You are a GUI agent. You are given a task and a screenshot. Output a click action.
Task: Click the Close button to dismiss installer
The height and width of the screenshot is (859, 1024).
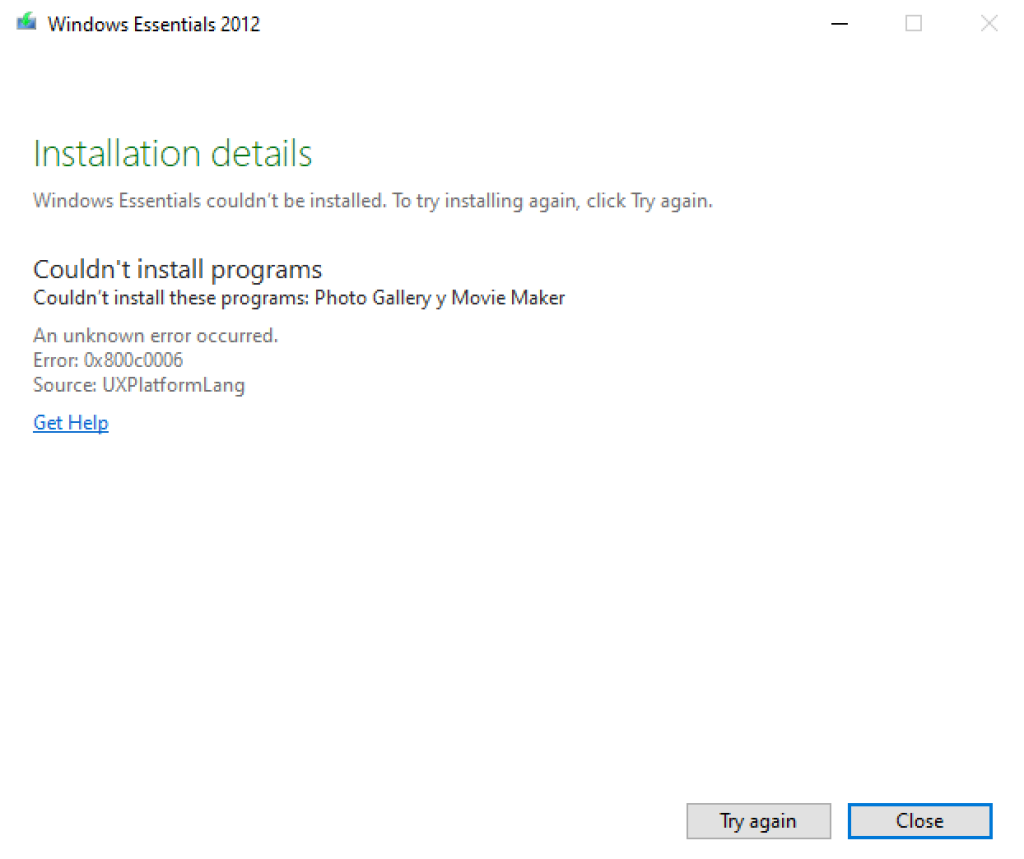pos(919,820)
